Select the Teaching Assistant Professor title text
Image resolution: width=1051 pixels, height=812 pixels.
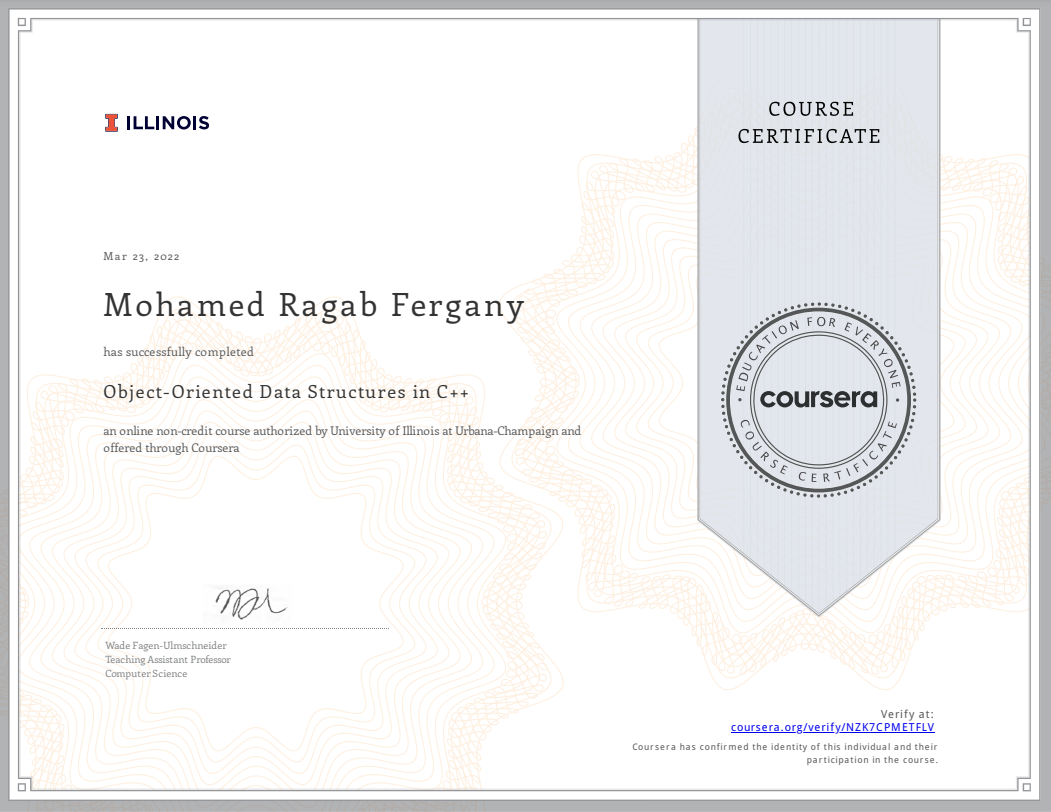click(x=168, y=660)
